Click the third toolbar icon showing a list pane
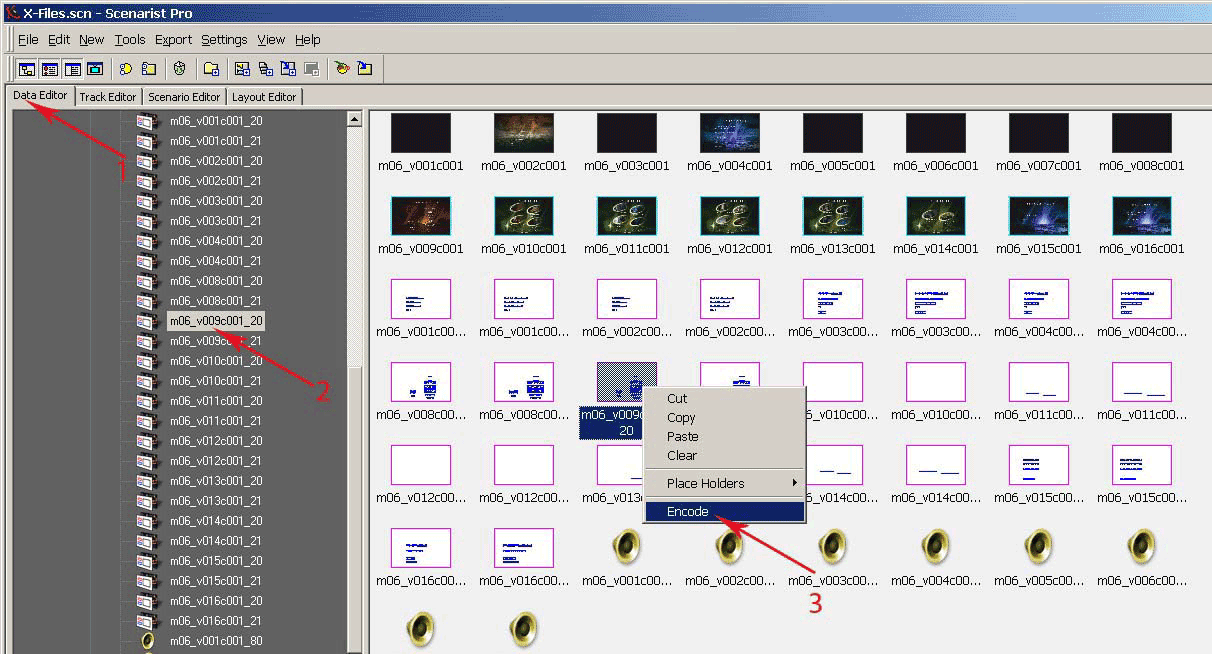This screenshot has width=1212, height=654. [72, 69]
